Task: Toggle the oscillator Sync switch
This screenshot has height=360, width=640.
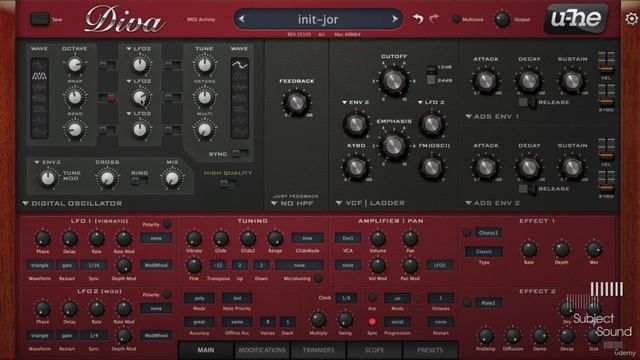Action: [239, 154]
